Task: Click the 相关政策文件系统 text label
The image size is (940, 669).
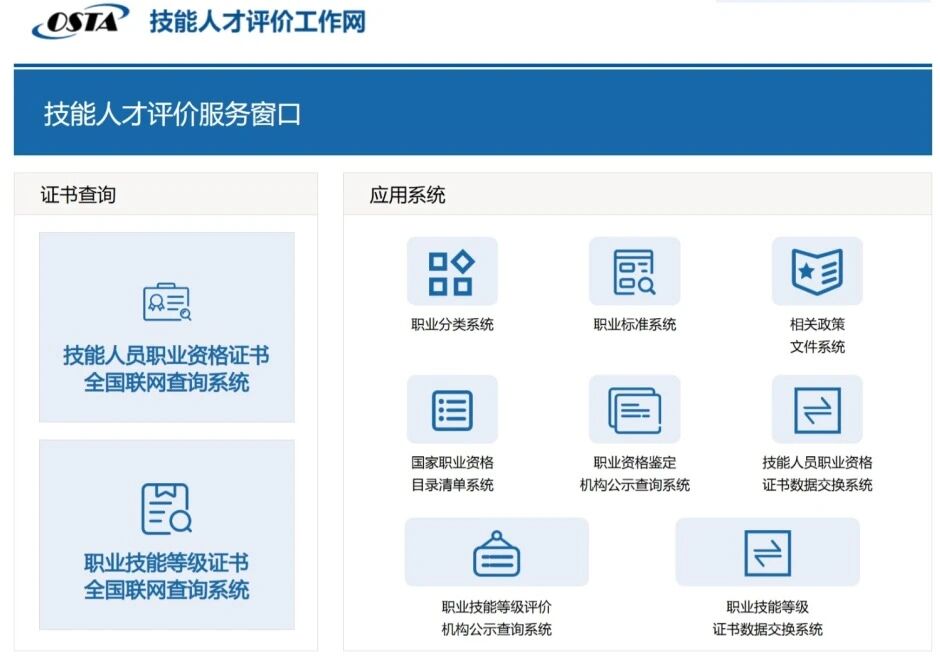Action: 817,336
